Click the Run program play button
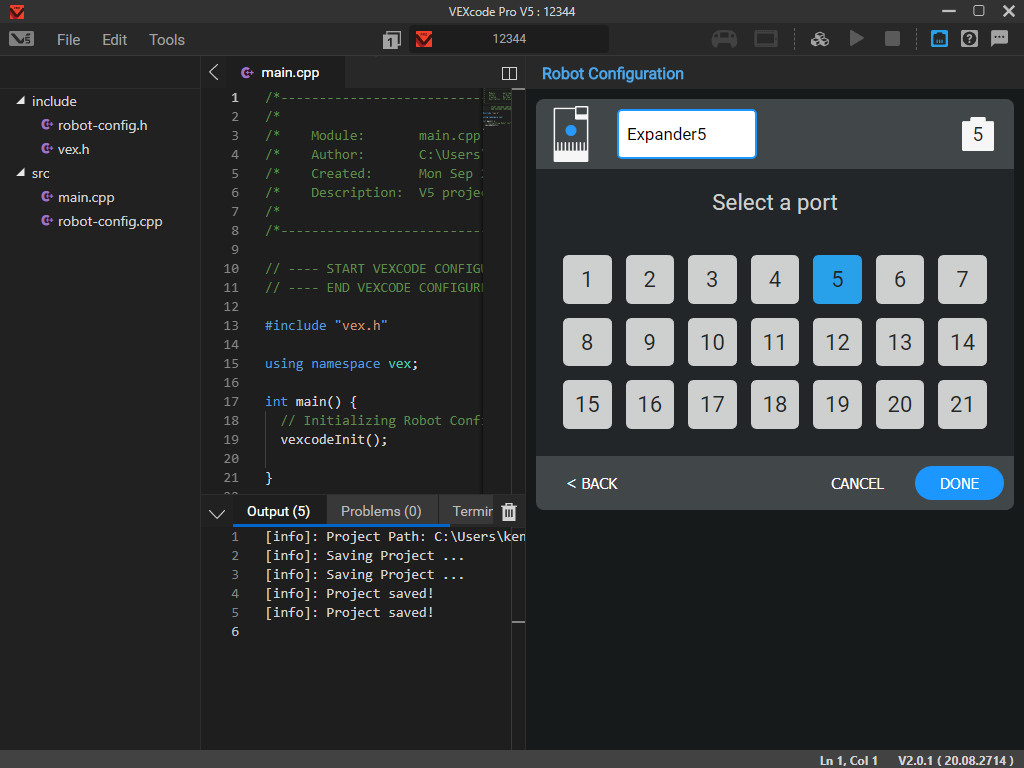 [857, 39]
